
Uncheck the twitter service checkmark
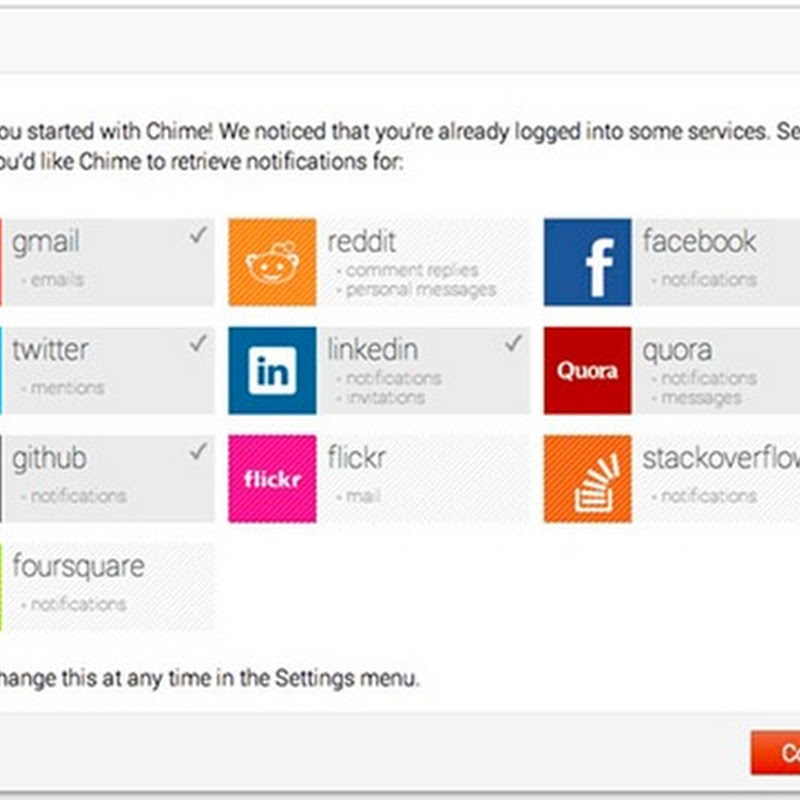click(198, 343)
